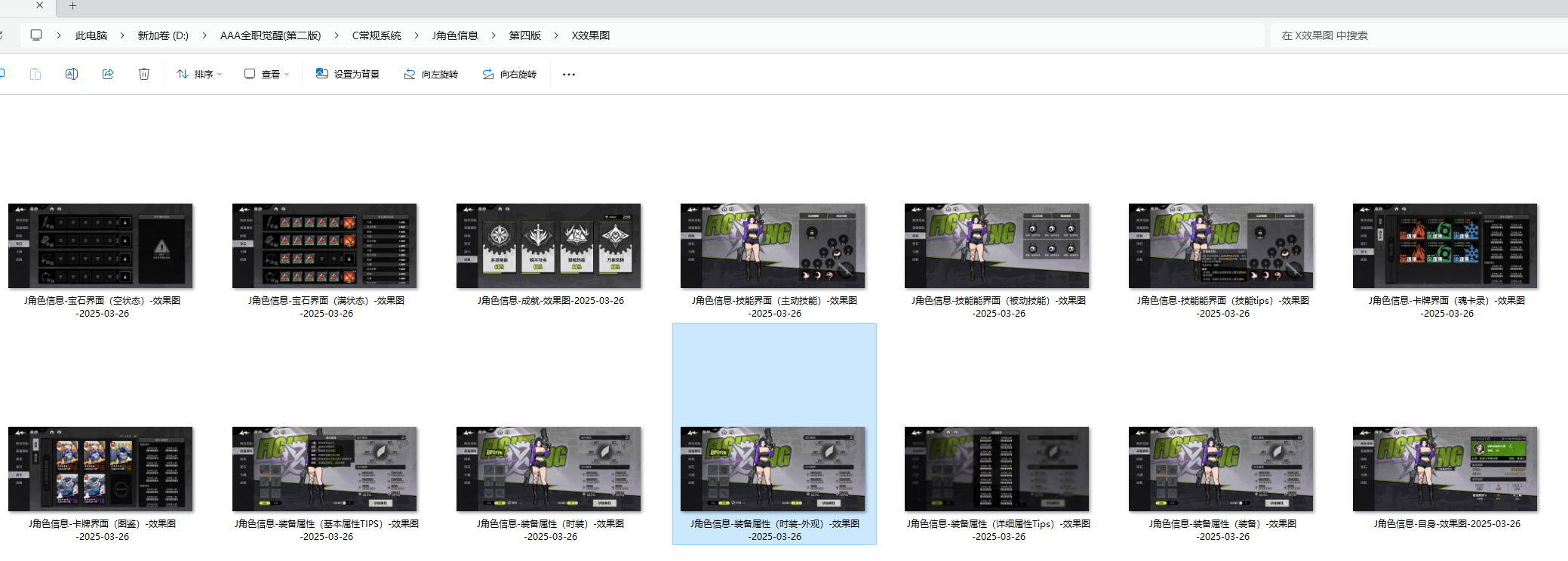The width and height of the screenshot is (1568, 561).
Task: Select 装备属性（装备）thumbnail
Action: (x=1221, y=469)
